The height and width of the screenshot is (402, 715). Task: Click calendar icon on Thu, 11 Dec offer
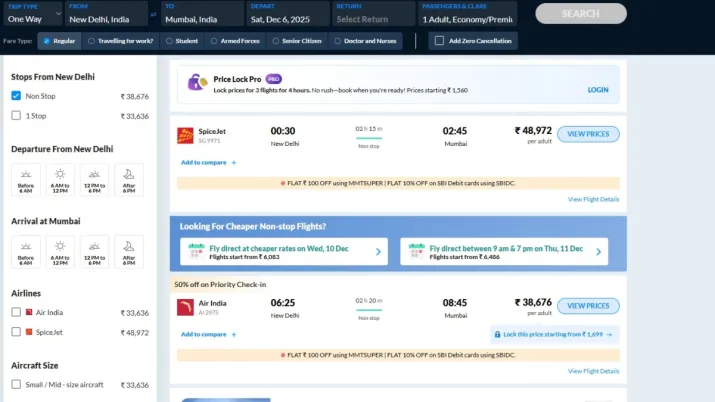pos(417,251)
